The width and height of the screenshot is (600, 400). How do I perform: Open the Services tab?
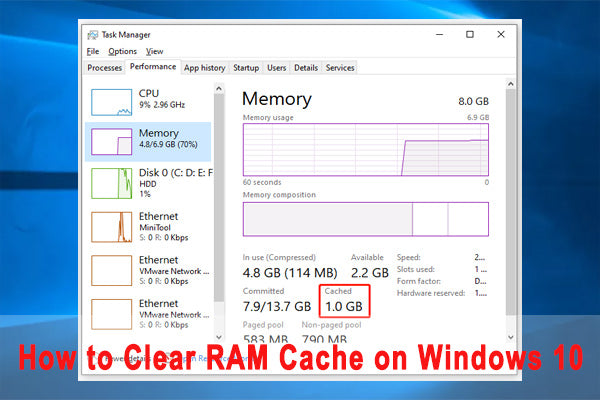coord(340,68)
